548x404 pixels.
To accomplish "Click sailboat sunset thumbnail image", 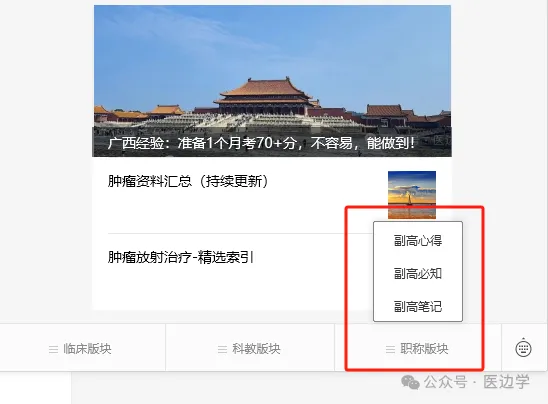I will click(412, 195).
